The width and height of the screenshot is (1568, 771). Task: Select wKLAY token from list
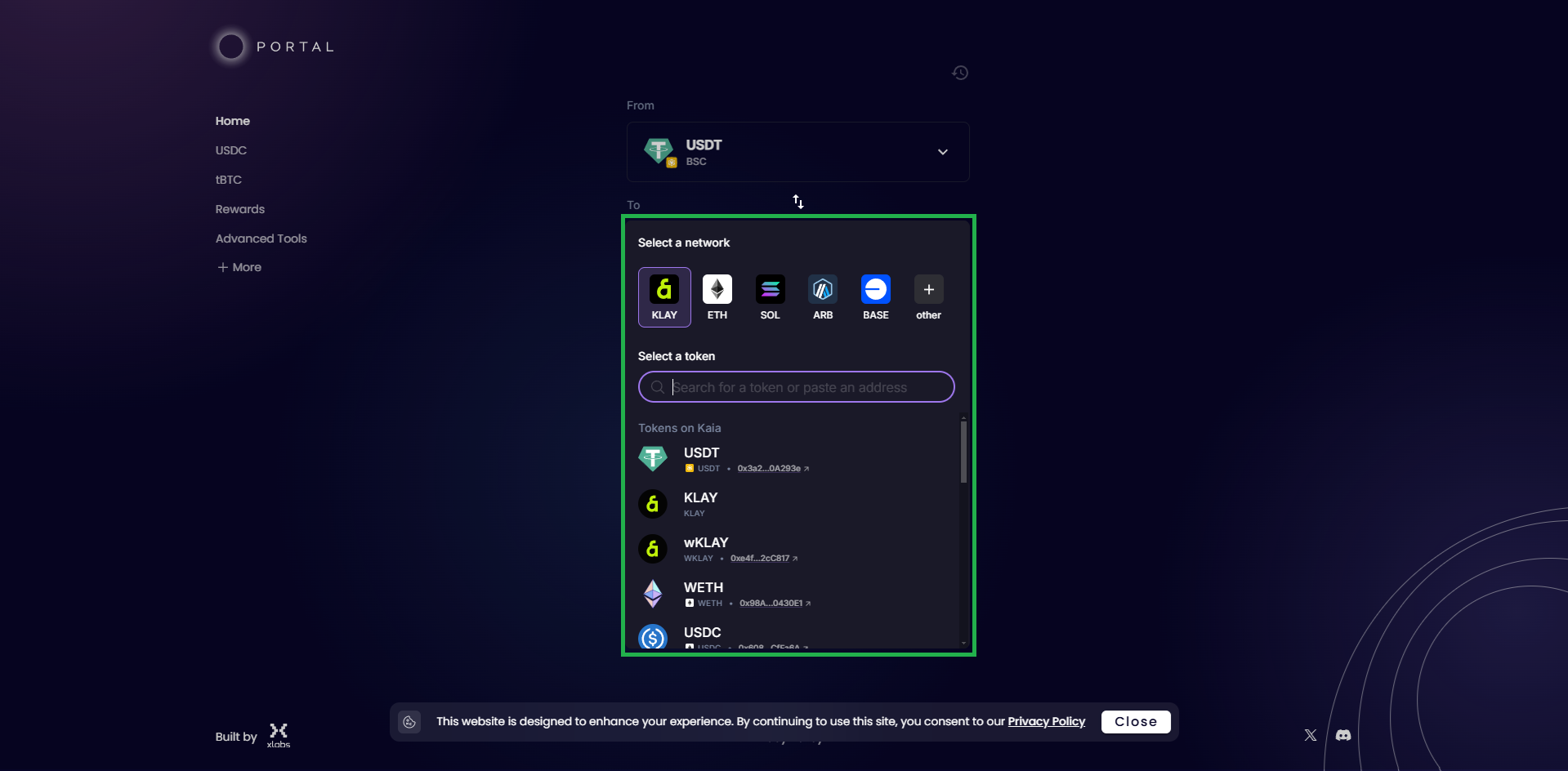(x=706, y=548)
